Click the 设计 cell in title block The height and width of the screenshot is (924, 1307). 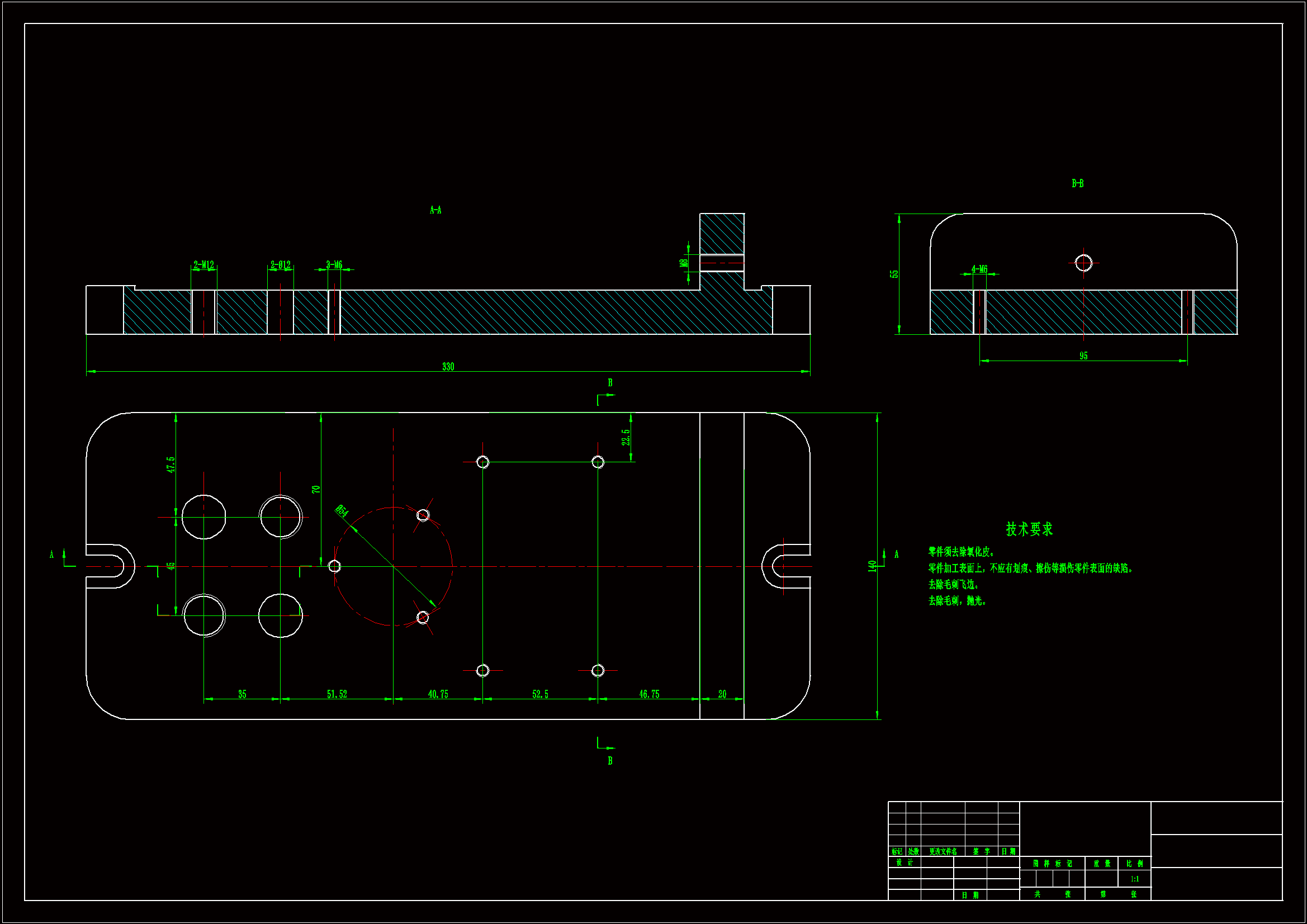pos(905,863)
